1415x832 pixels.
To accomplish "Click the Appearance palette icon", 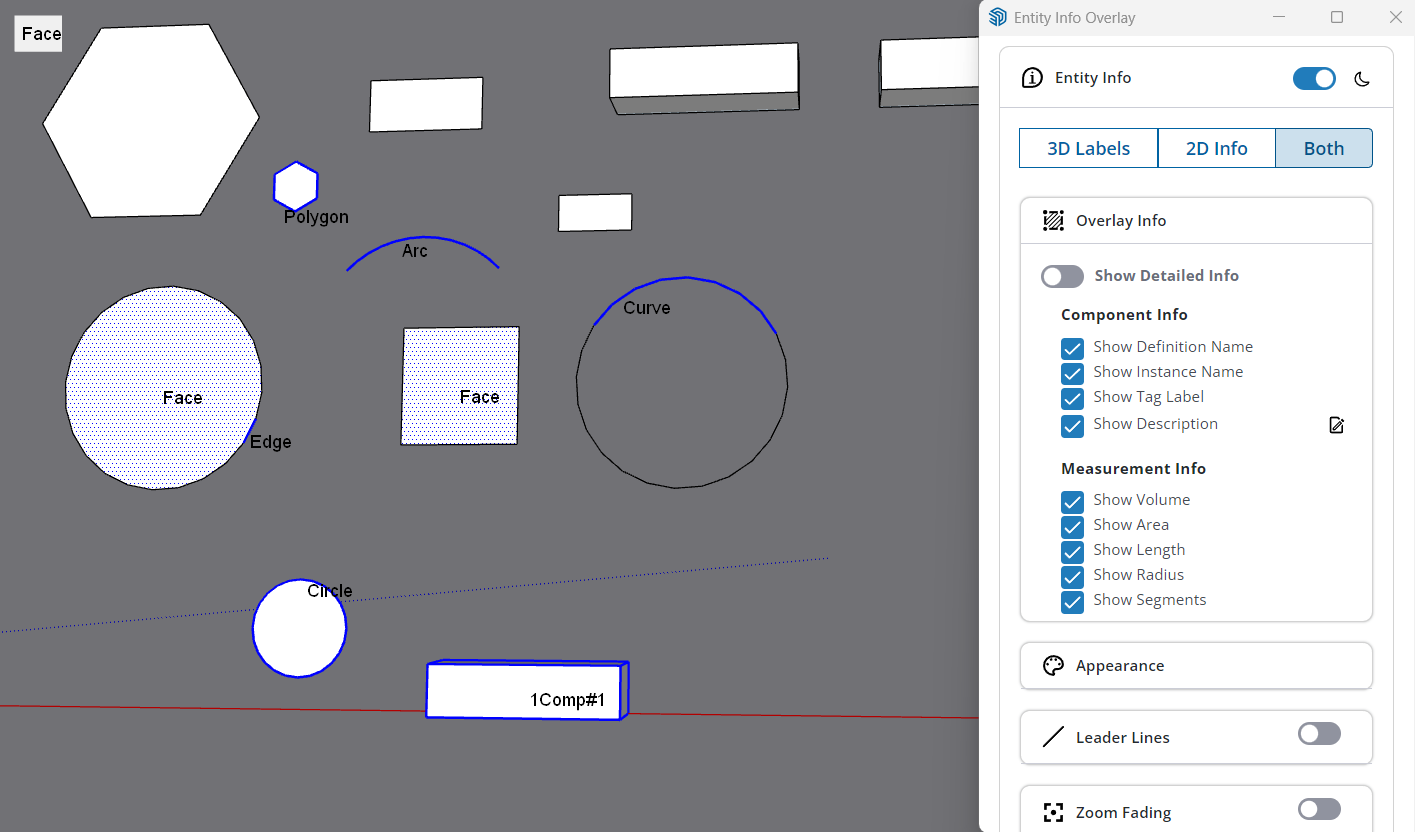I will (x=1053, y=665).
